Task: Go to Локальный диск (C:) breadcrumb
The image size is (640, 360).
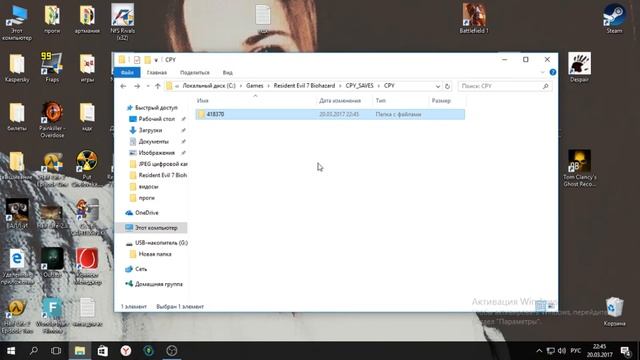Action: point(209,86)
